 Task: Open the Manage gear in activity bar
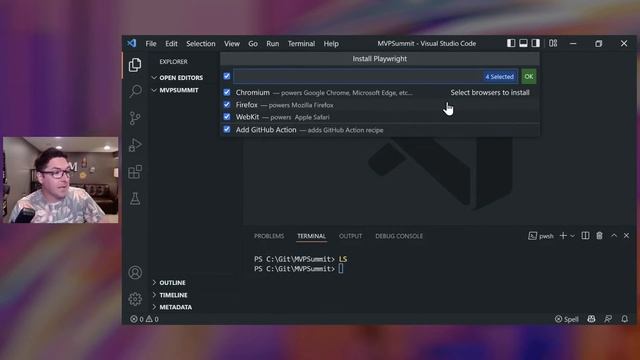pyautogui.click(x=135, y=299)
